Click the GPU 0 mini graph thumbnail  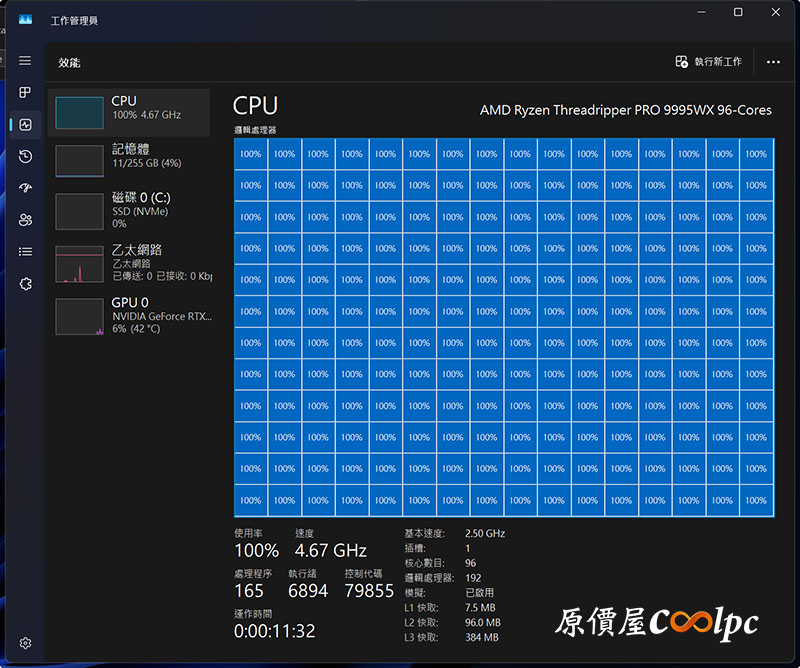coord(79,317)
